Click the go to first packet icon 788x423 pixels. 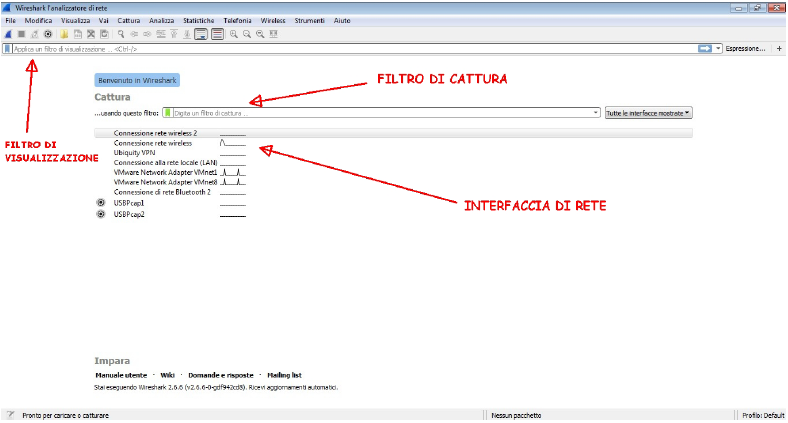174,34
